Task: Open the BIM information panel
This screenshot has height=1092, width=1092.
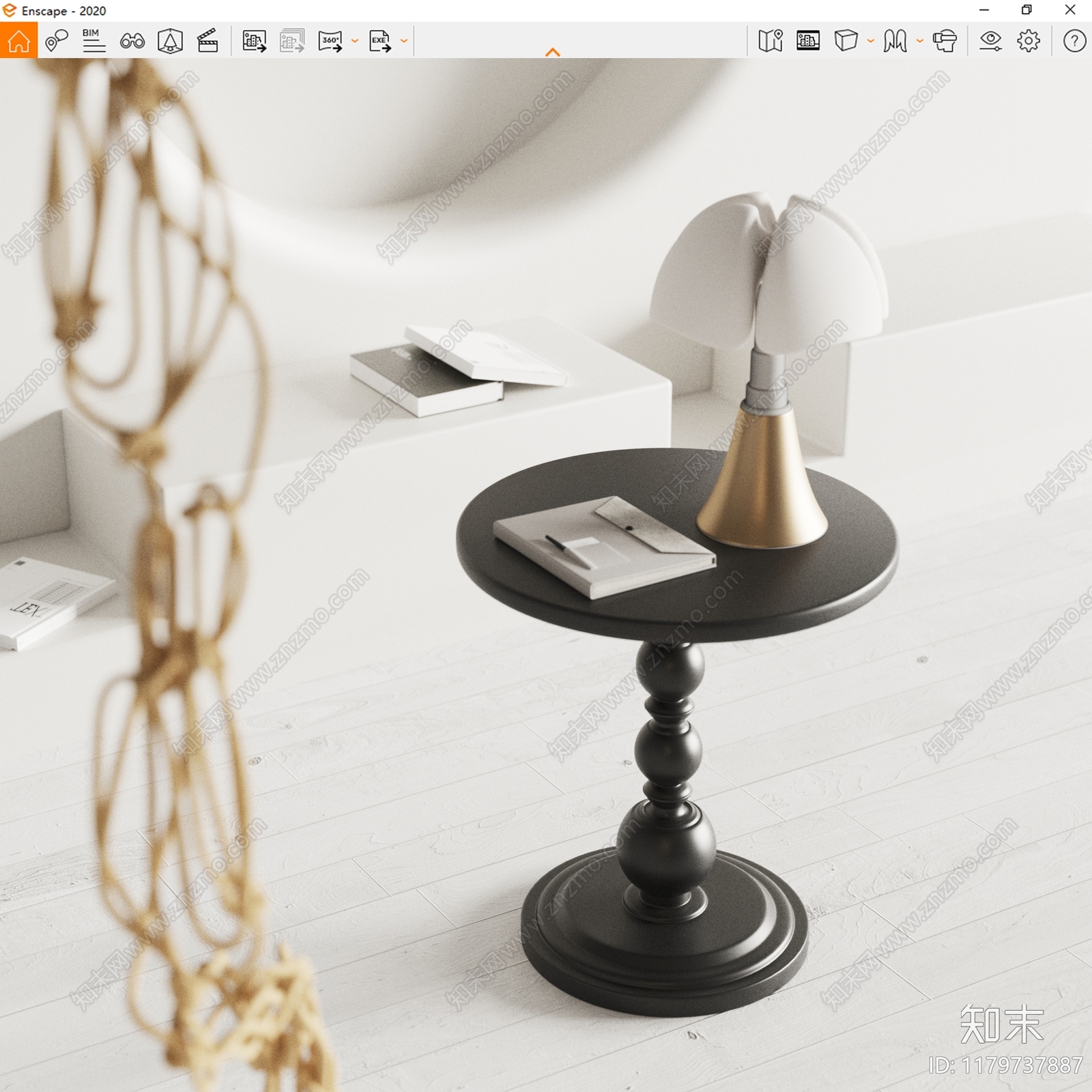Action: (94, 41)
